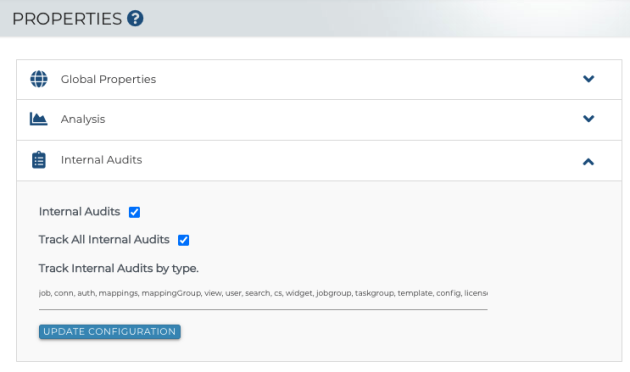Open the Global Properties section header

pos(319,80)
